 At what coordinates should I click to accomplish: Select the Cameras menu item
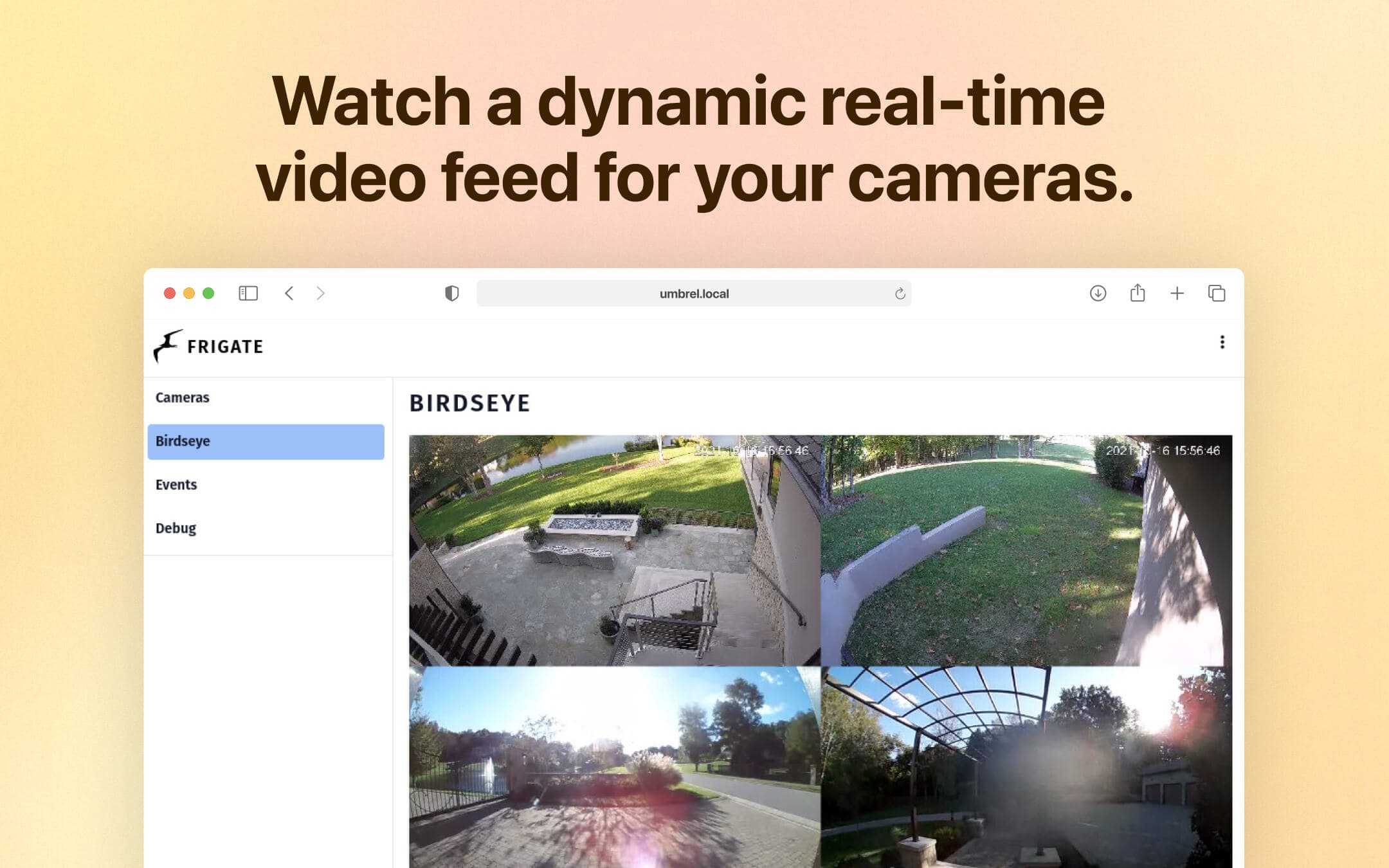182,397
